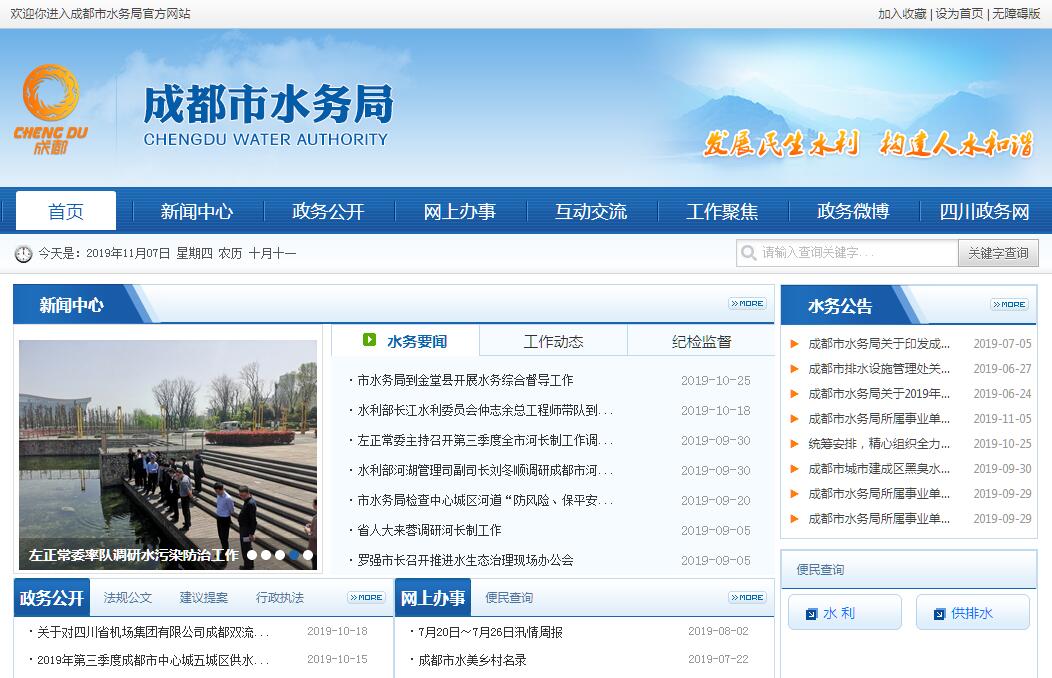This screenshot has height=678, width=1052.
Task: Switch to the 工作动态 news tab
Action: click(x=553, y=342)
